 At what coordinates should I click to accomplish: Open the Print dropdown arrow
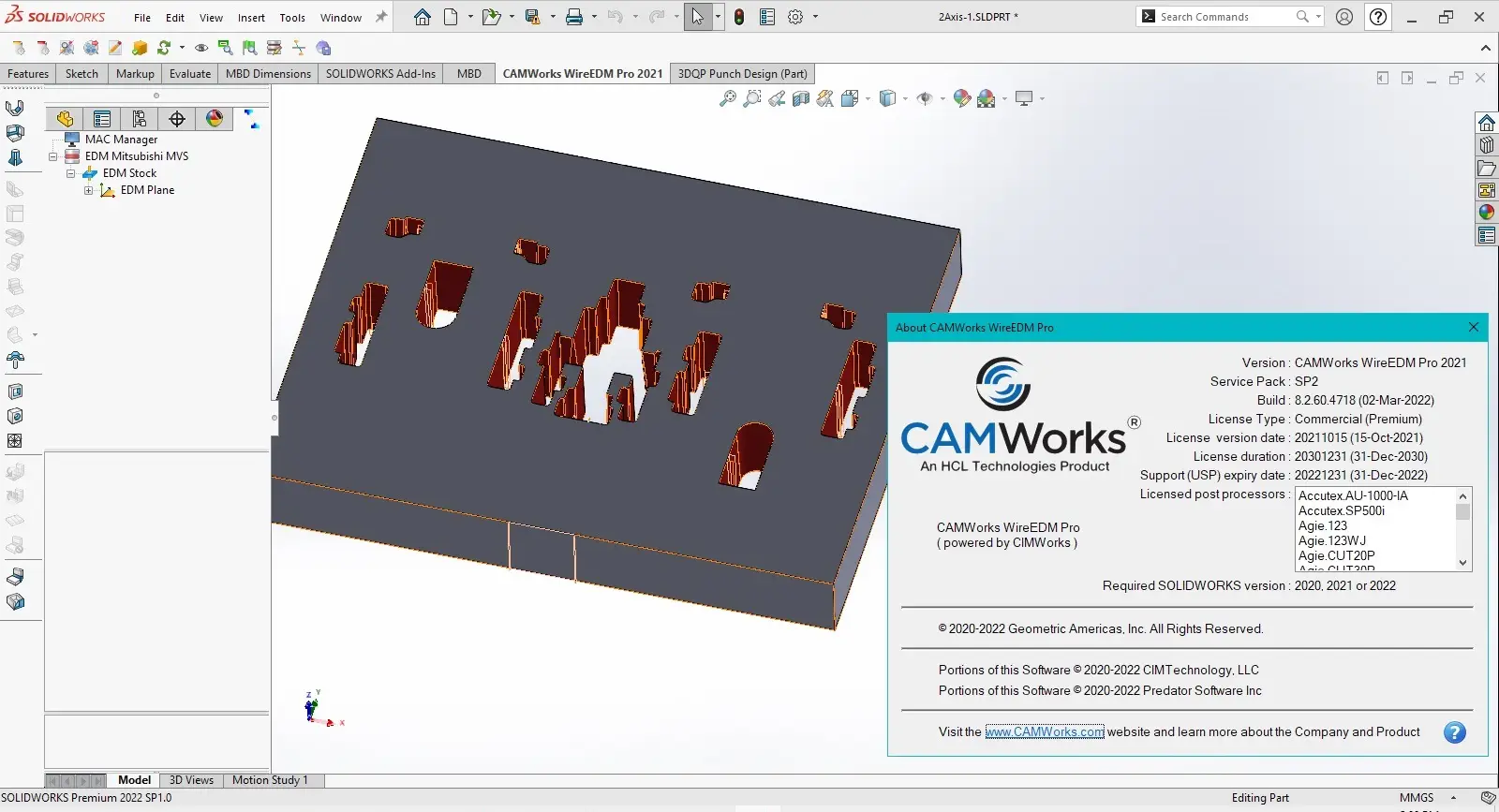click(594, 17)
